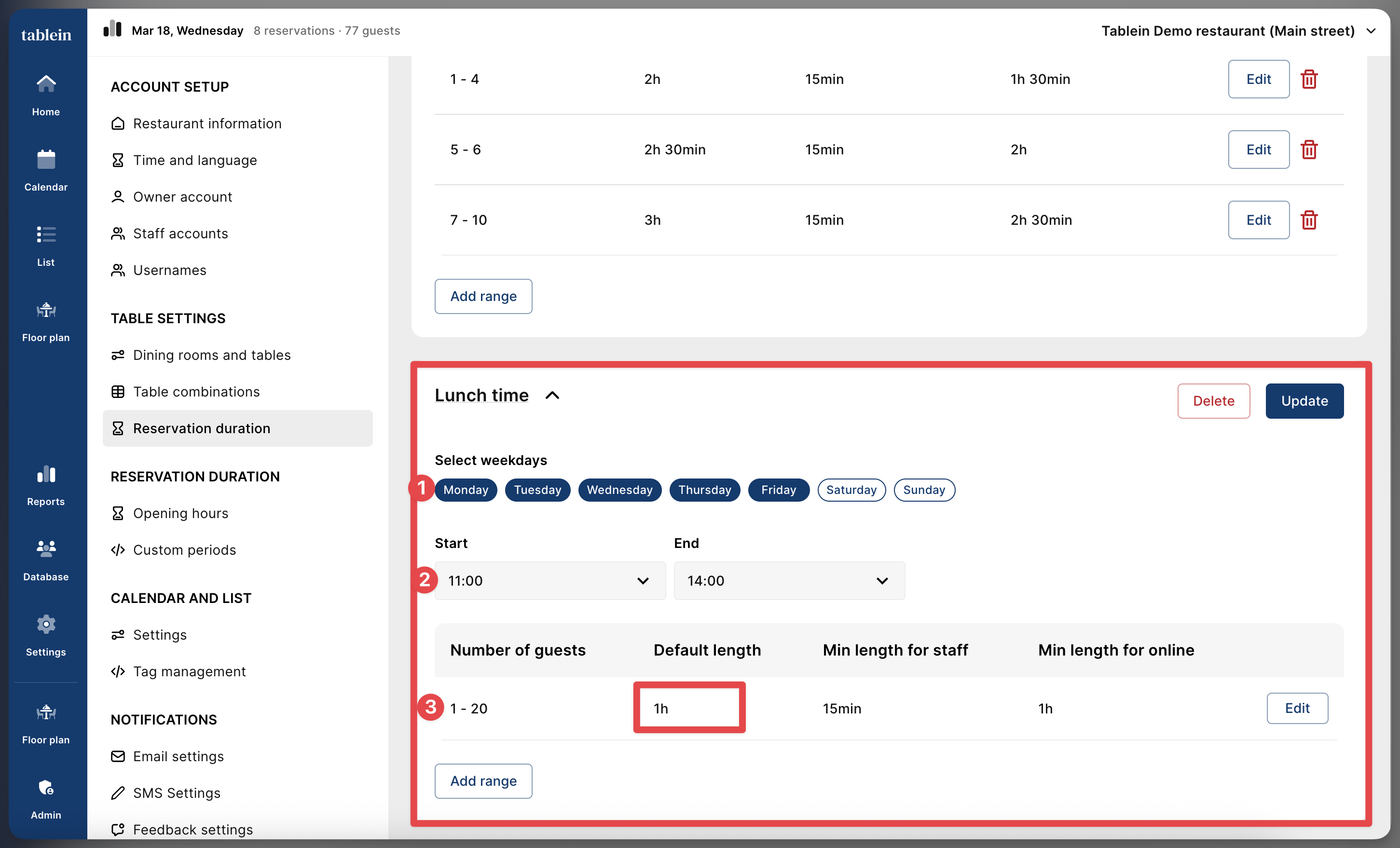The width and height of the screenshot is (1400, 848).
Task: Open the Reports bar-chart icon
Action: tap(46, 474)
